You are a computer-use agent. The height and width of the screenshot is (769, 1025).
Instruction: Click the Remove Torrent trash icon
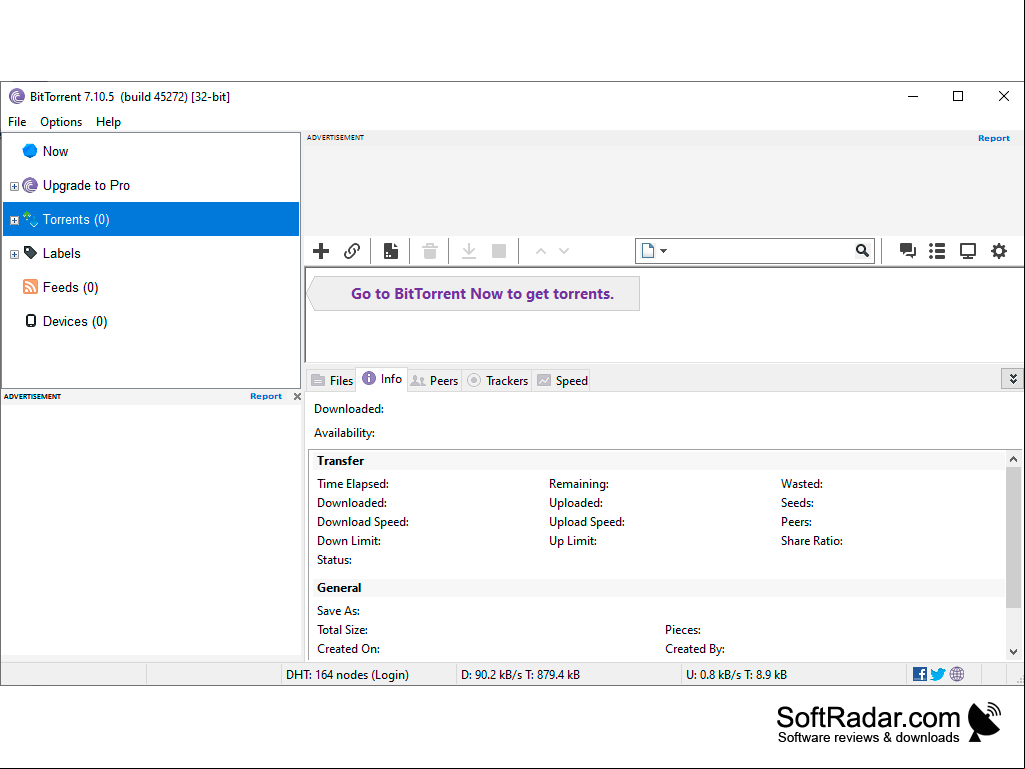[x=429, y=251]
